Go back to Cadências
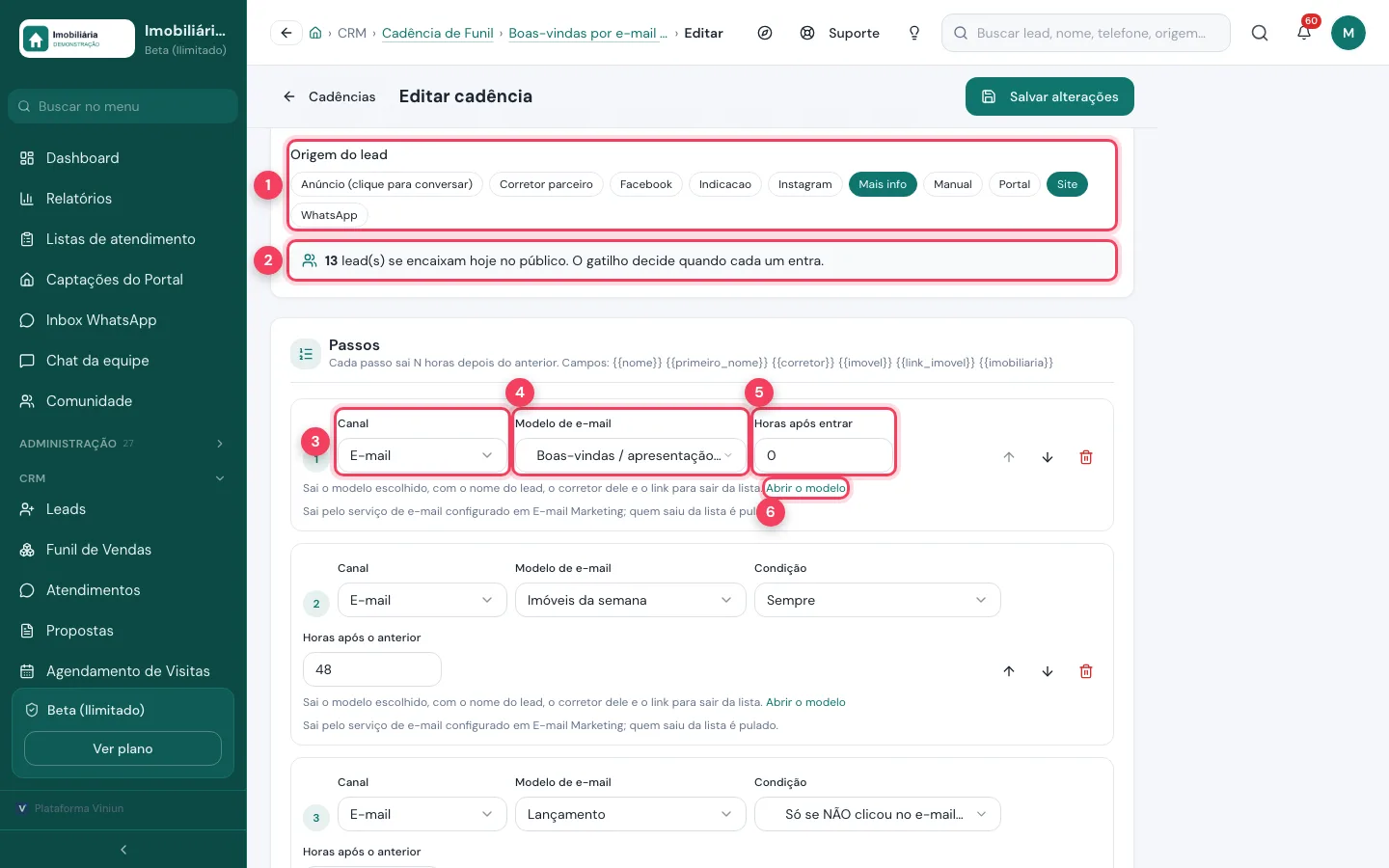The width and height of the screenshot is (1389, 868). tap(329, 96)
